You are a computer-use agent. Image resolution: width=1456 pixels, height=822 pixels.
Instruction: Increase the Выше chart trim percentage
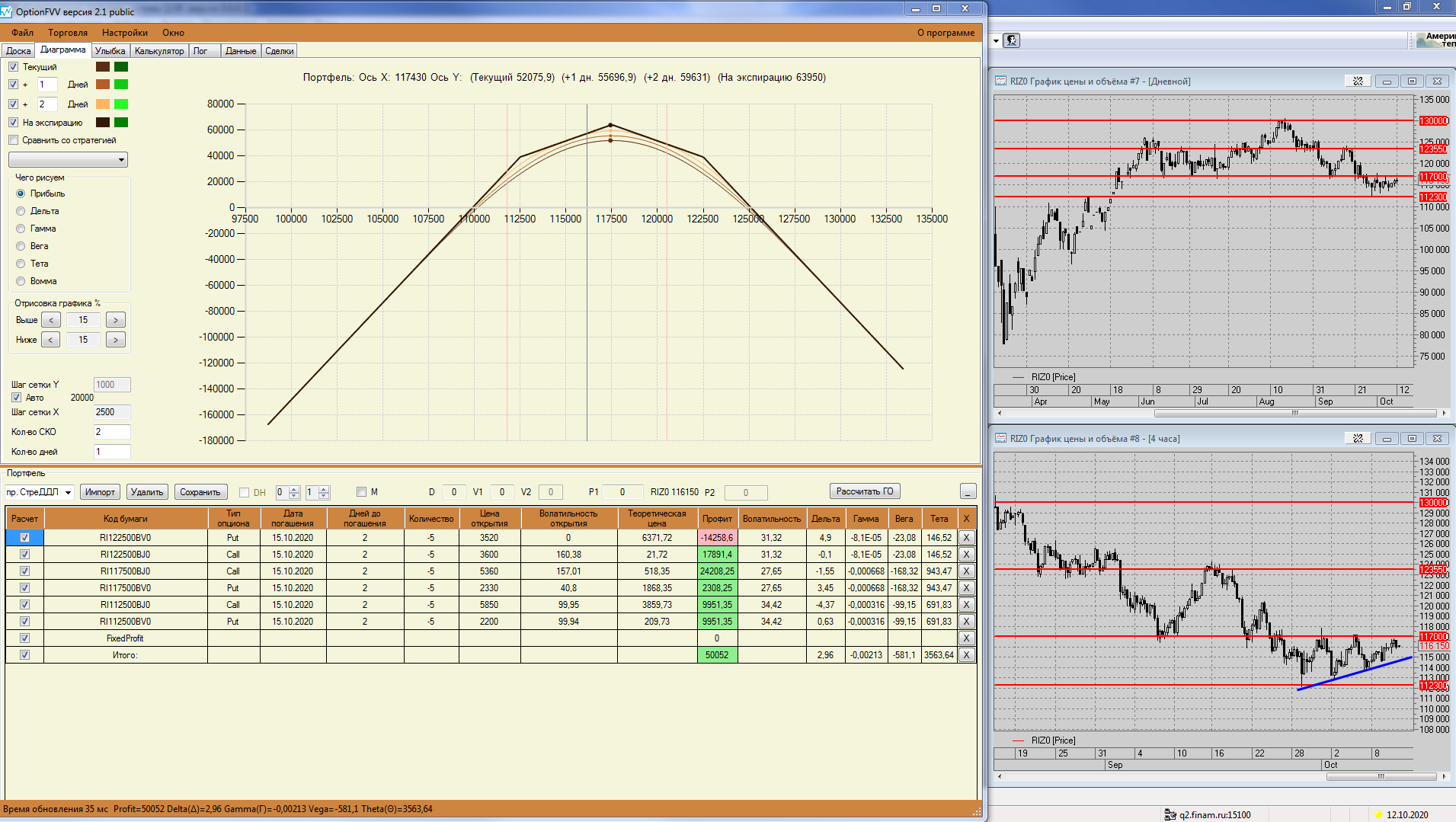(116, 320)
